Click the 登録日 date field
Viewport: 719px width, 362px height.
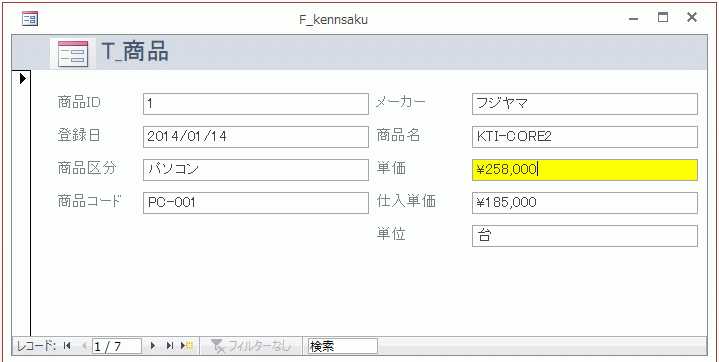pos(256,137)
